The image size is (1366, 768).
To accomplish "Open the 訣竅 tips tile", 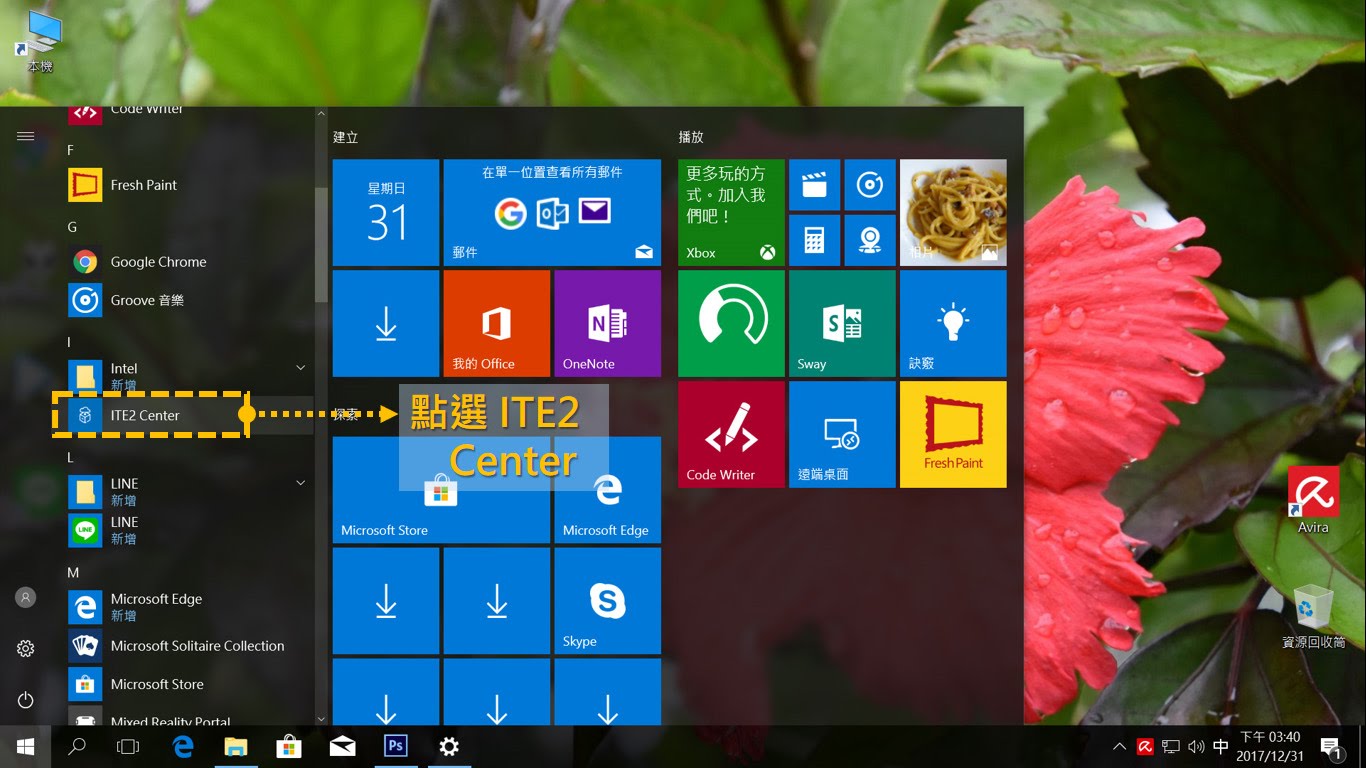I will [953, 323].
